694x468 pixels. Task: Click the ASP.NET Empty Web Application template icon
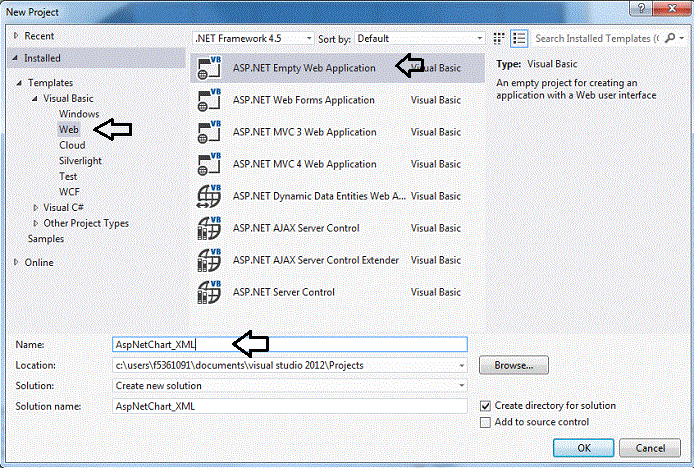(x=209, y=68)
